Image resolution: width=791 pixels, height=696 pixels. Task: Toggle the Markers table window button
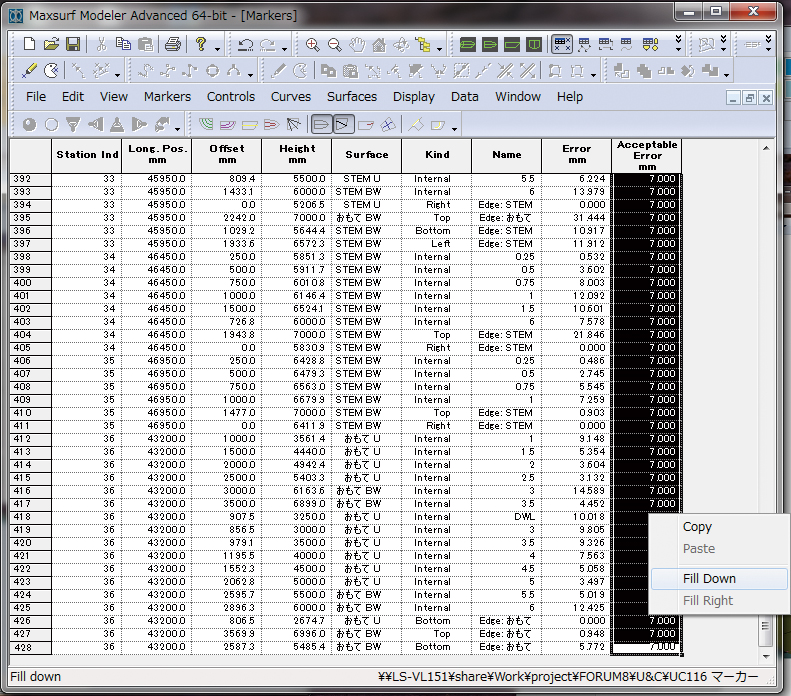[x=561, y=44]
